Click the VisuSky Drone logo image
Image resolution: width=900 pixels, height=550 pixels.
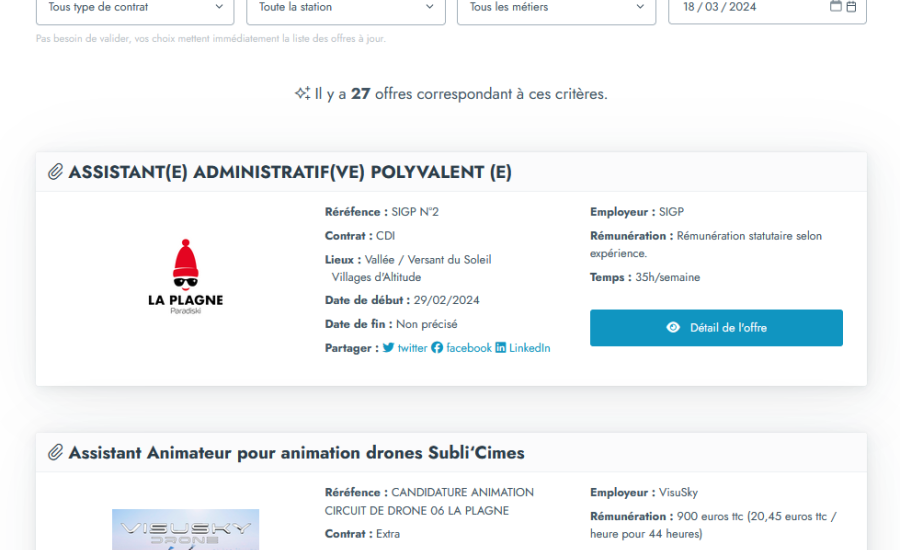[x=185, y=529]
